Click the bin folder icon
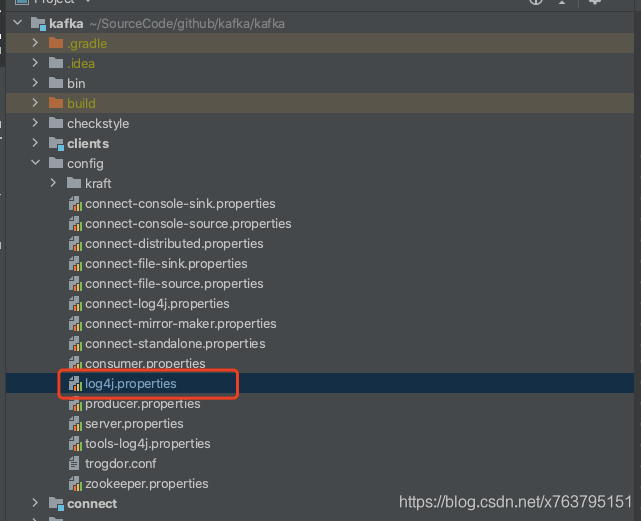The image size is (641, 521). [56, 83]
